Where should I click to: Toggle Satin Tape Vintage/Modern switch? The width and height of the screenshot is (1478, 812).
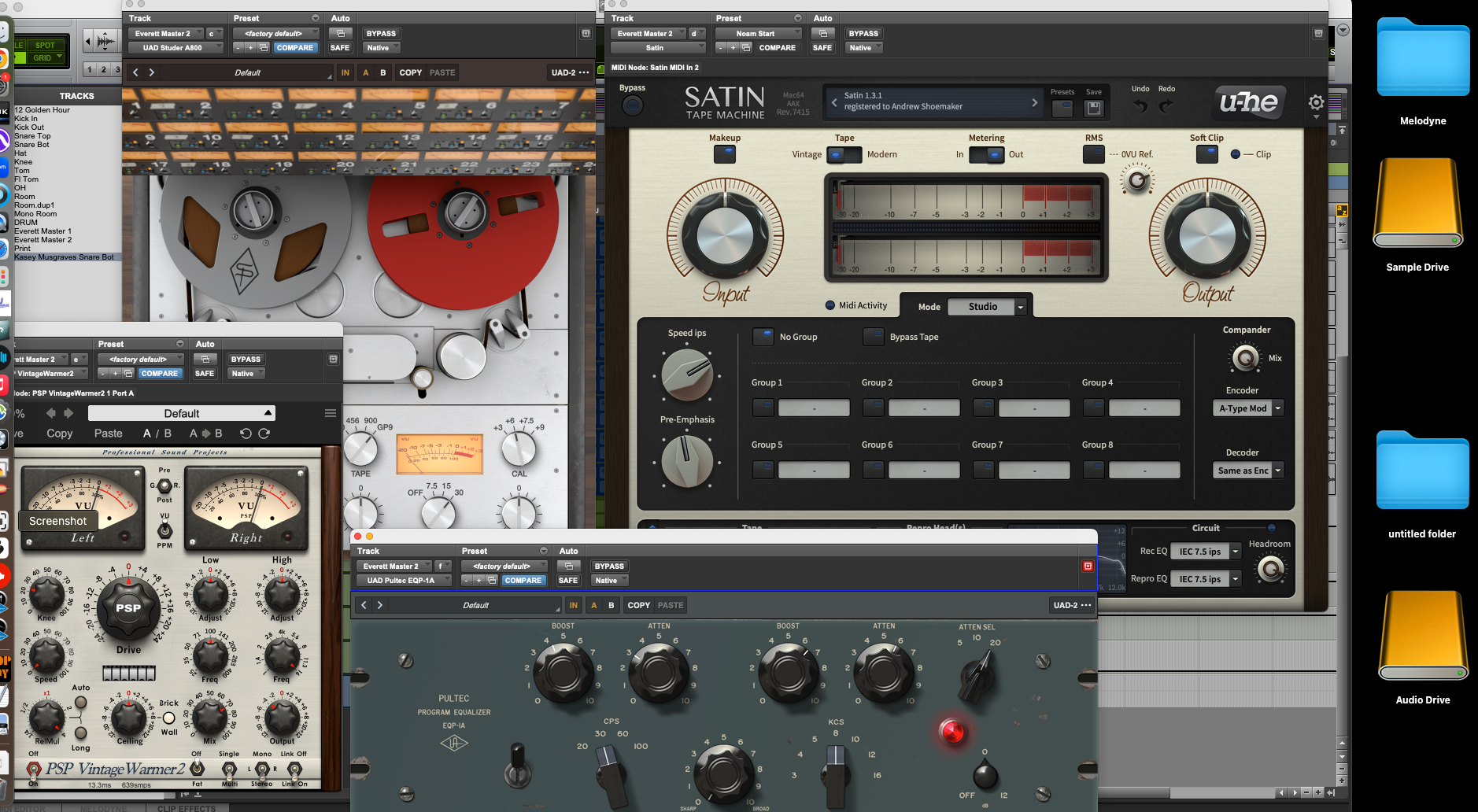click(844, 154)
